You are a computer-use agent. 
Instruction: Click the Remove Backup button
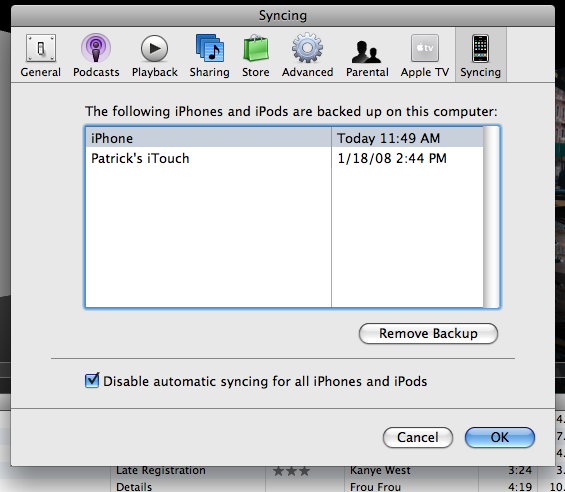coord(428,333)
